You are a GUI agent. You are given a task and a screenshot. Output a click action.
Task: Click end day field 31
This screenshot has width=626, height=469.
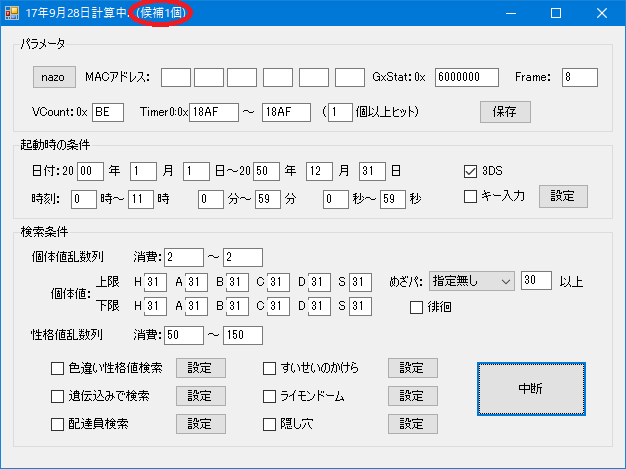[372, 171]
